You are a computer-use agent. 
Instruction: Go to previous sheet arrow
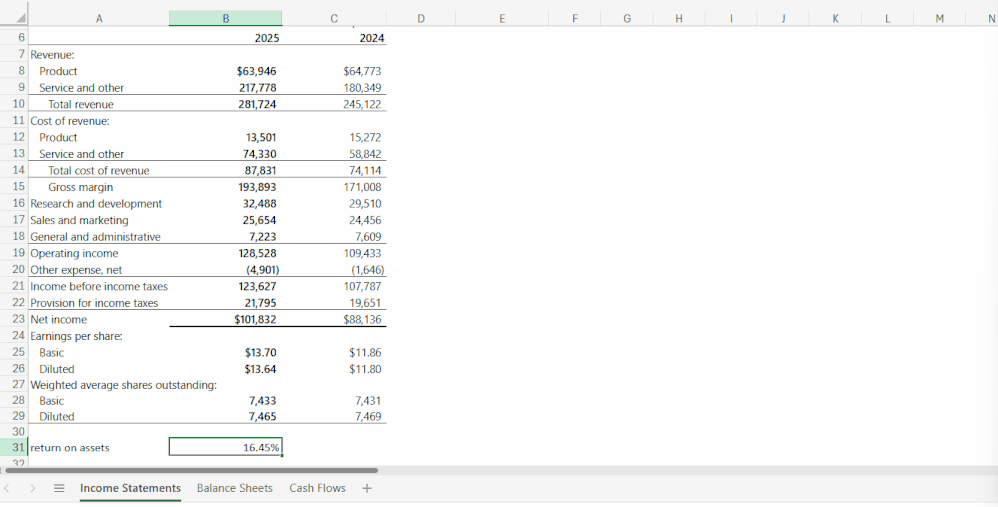[x=6, y=489]
